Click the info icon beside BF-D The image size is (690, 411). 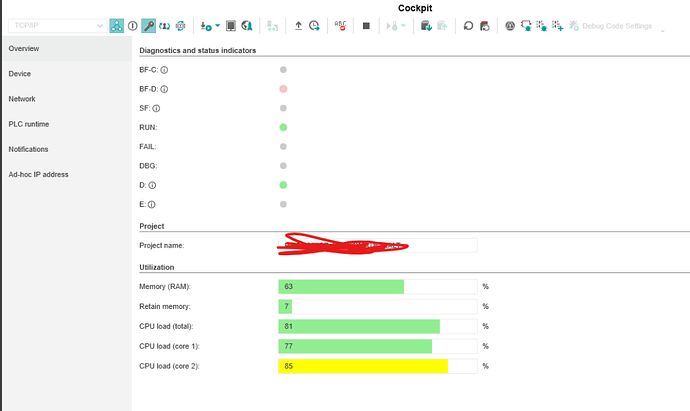(x=164, y=89)
